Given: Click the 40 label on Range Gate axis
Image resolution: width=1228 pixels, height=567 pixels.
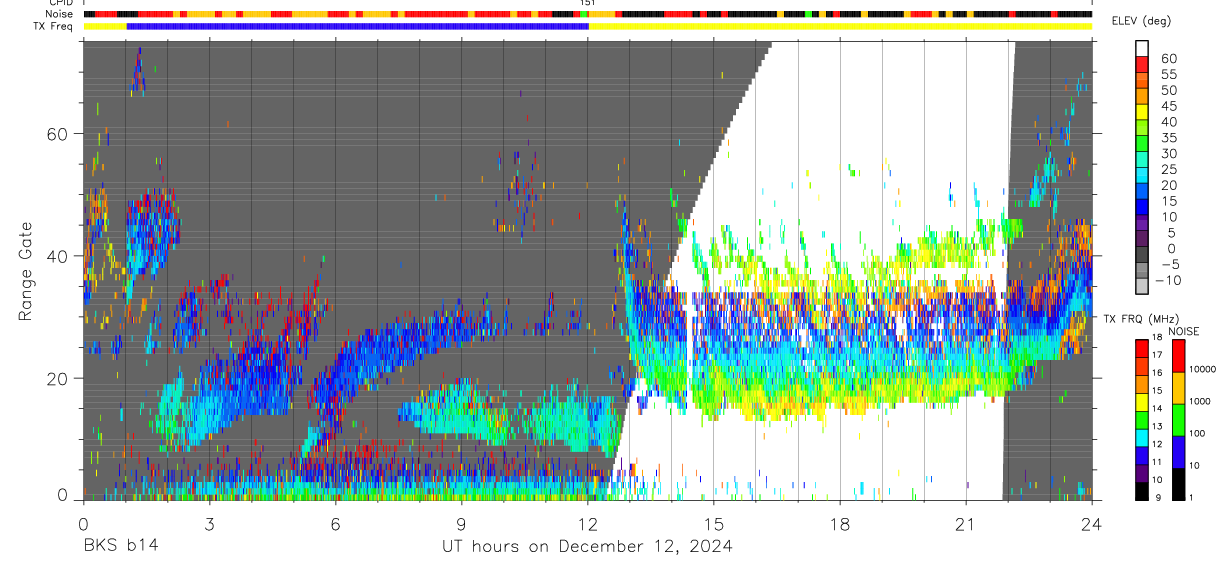Looking at the screenshot, I should point(57,256).
